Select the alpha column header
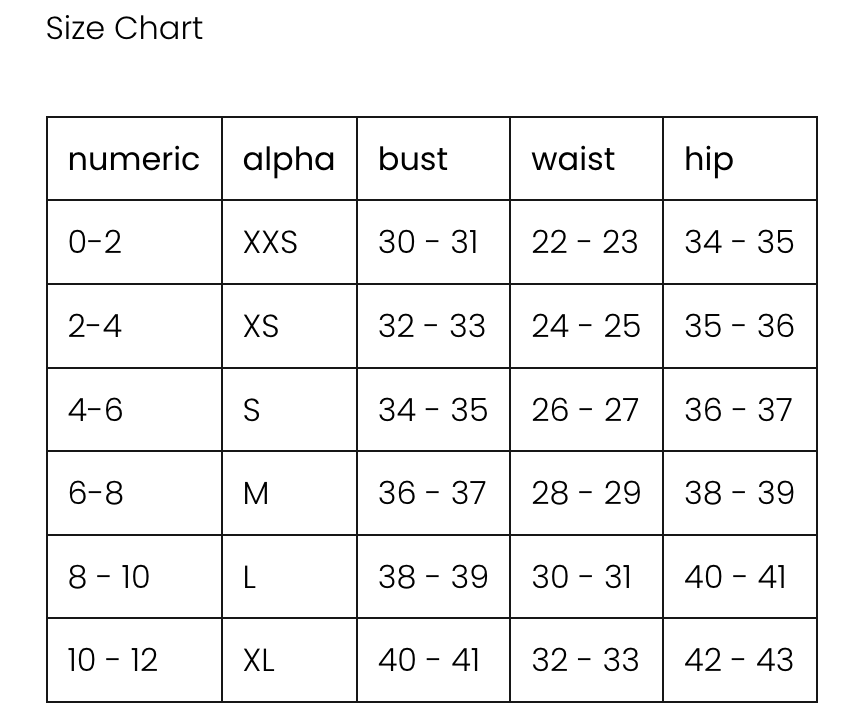Viewport: 866px width, 726px height. (288, 159)
